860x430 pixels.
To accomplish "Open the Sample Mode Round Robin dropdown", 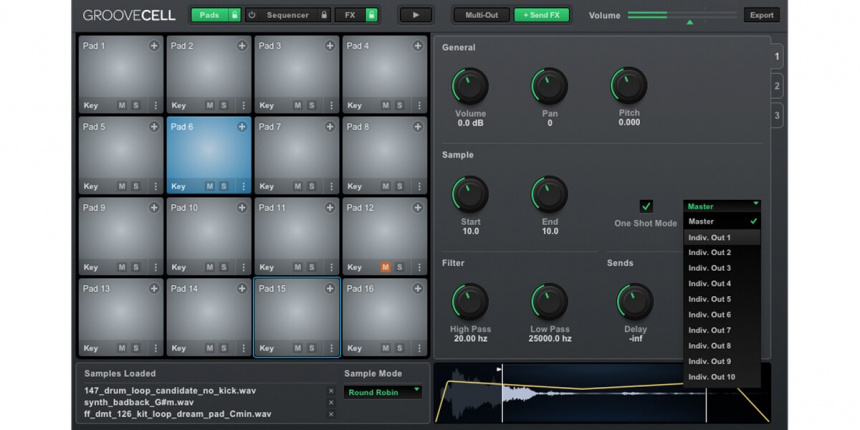I will click(383, 392).
